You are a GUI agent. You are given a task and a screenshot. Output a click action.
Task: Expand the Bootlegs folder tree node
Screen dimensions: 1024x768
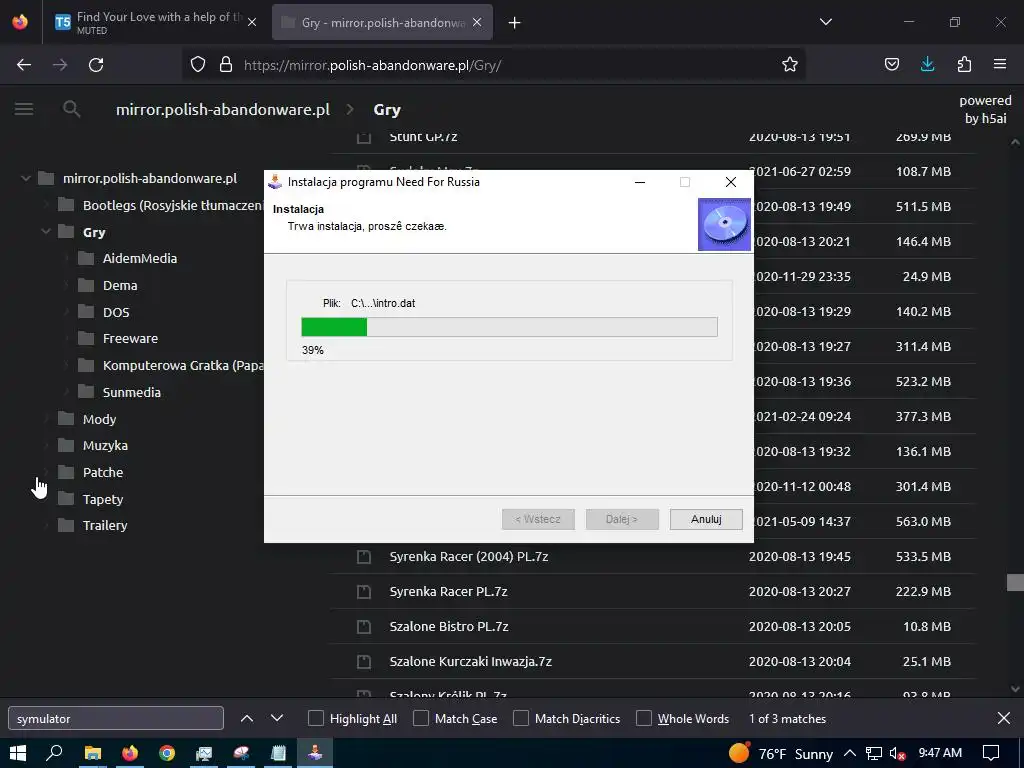(46, 205)
